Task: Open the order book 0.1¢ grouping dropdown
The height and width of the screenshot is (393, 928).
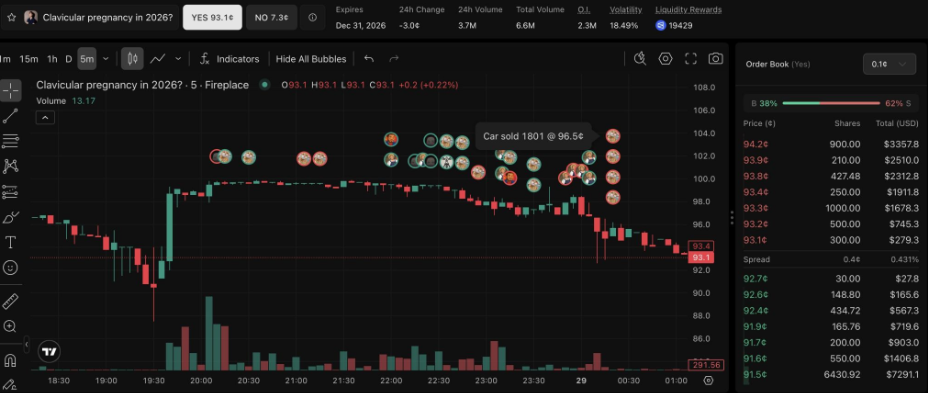Action: (890, 64)
